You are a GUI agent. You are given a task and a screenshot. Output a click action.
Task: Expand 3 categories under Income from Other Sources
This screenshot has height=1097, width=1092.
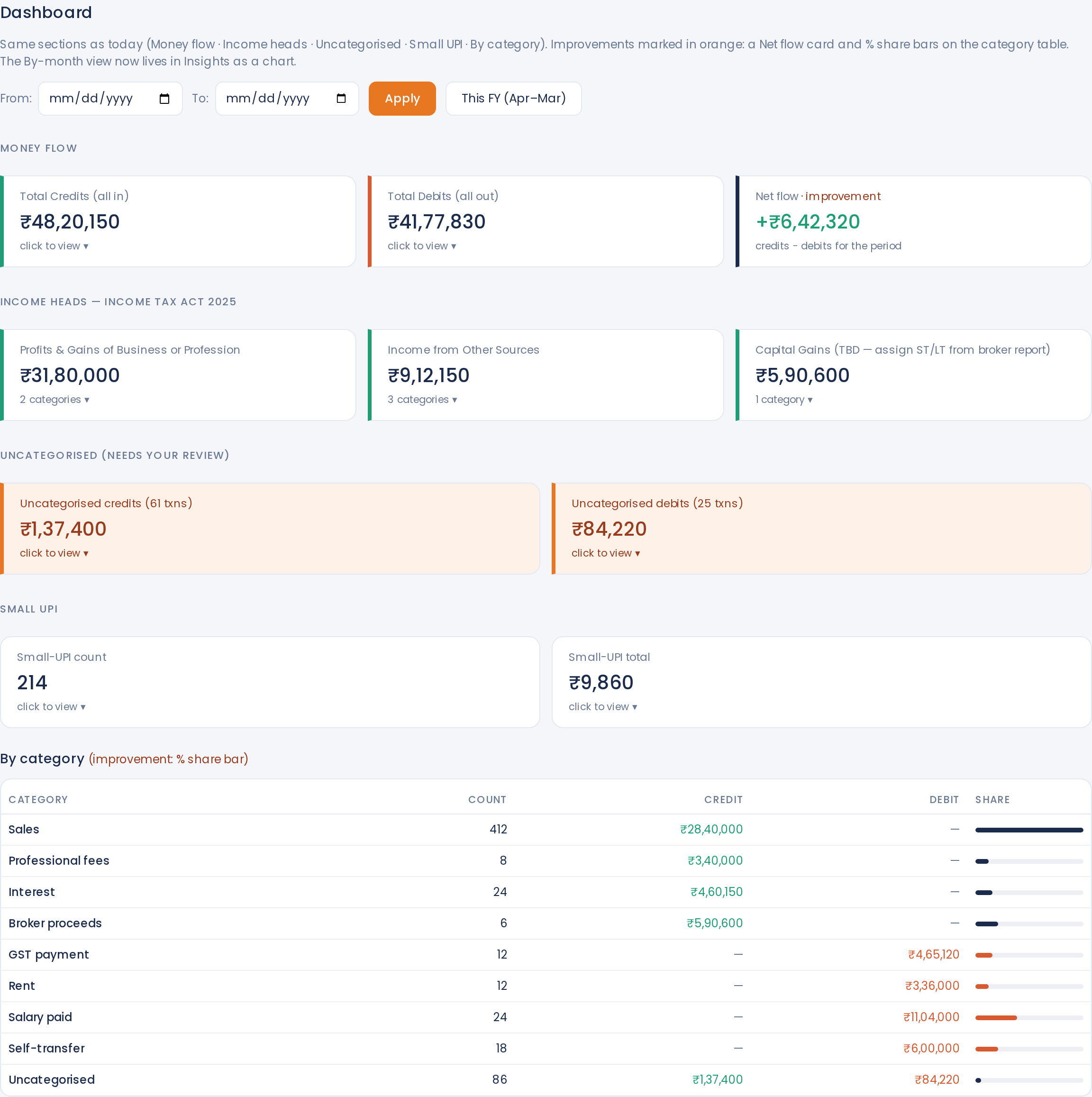point(423,400)
